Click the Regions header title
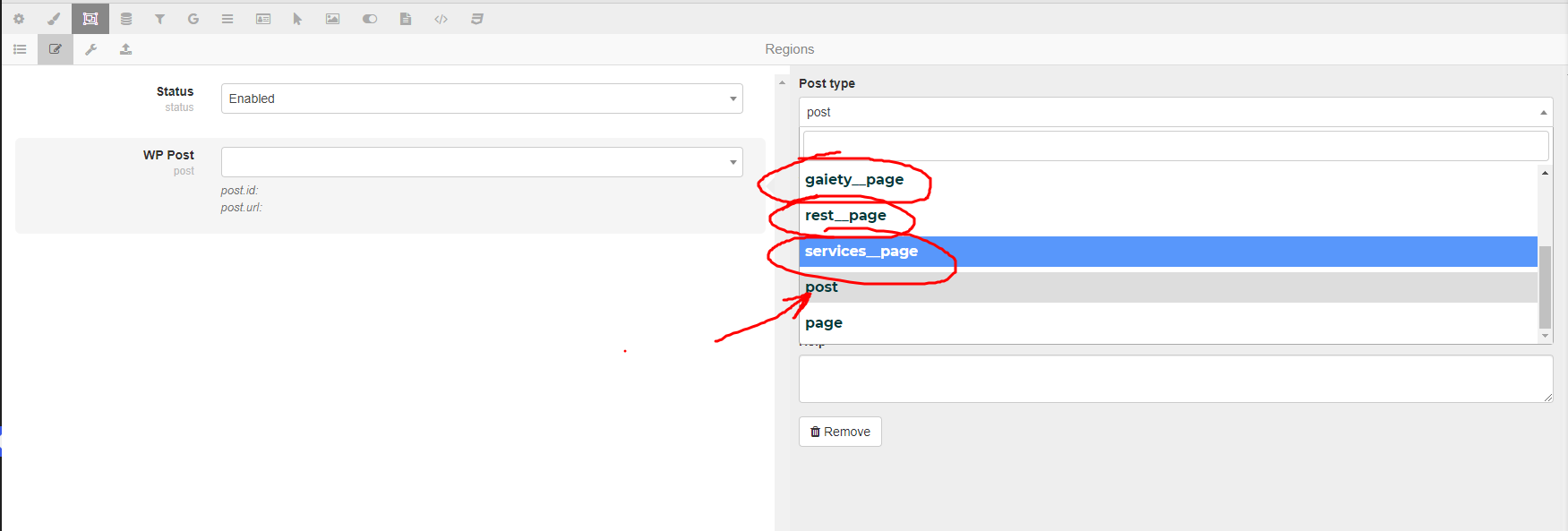Viewport: 1568px width, 531px height. (x=789, y=49)
